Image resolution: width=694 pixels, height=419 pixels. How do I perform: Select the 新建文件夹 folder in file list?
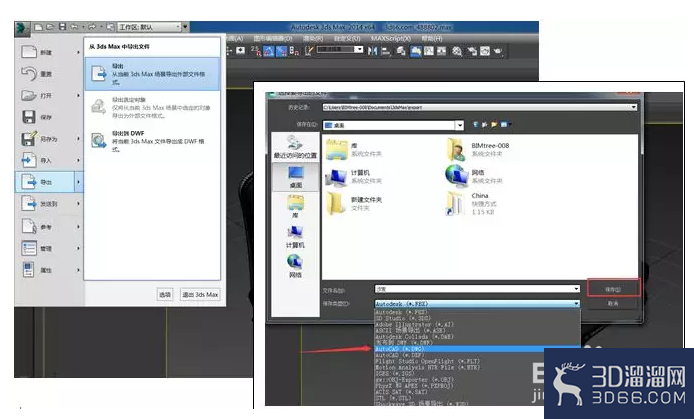click(x=354, y=204)
